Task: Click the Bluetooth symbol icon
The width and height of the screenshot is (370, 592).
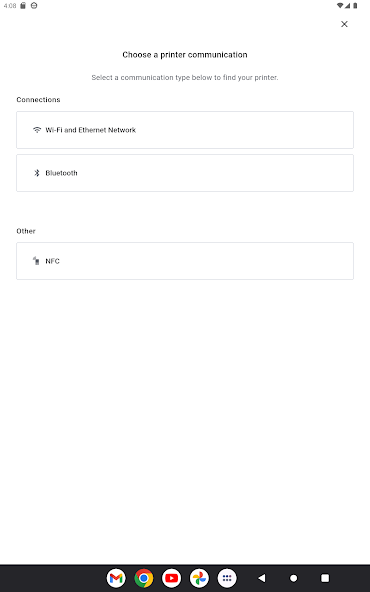Action: click(x=37, y=173)
